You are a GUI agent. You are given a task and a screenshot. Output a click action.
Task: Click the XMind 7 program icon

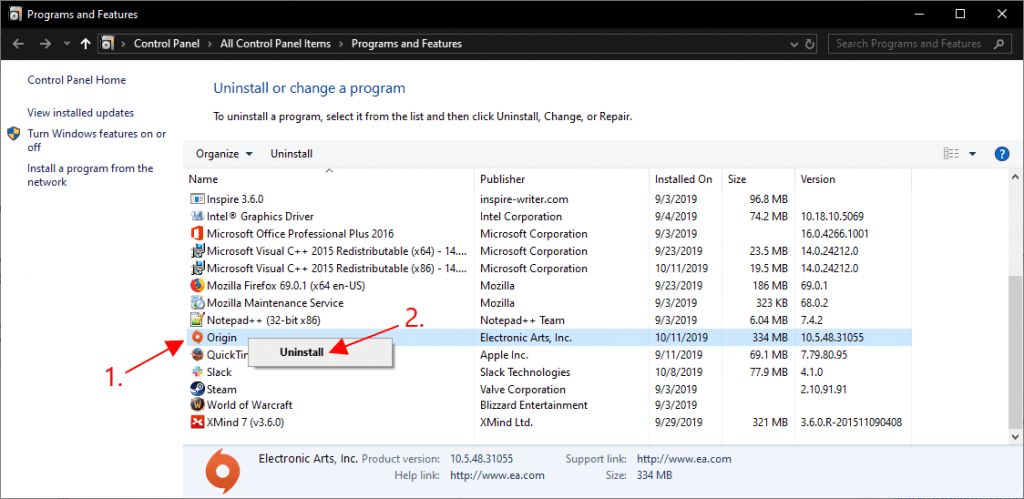[196, 422]
